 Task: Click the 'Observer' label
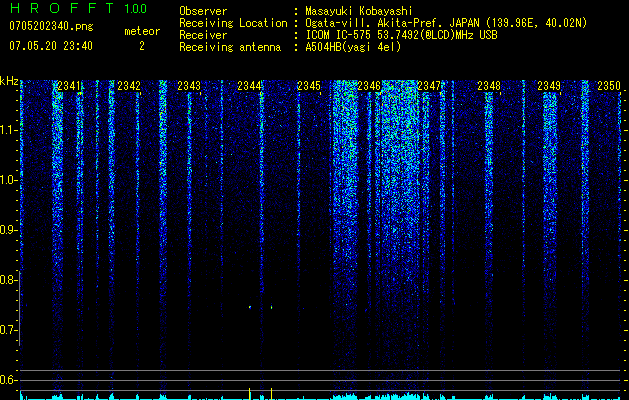pos(203,11)
